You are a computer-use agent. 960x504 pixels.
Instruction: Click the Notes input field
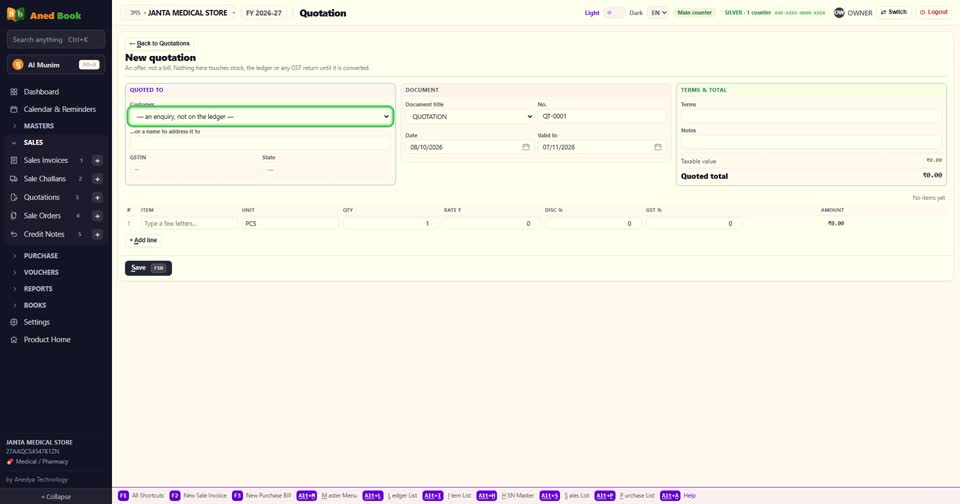tap(811, 141)
